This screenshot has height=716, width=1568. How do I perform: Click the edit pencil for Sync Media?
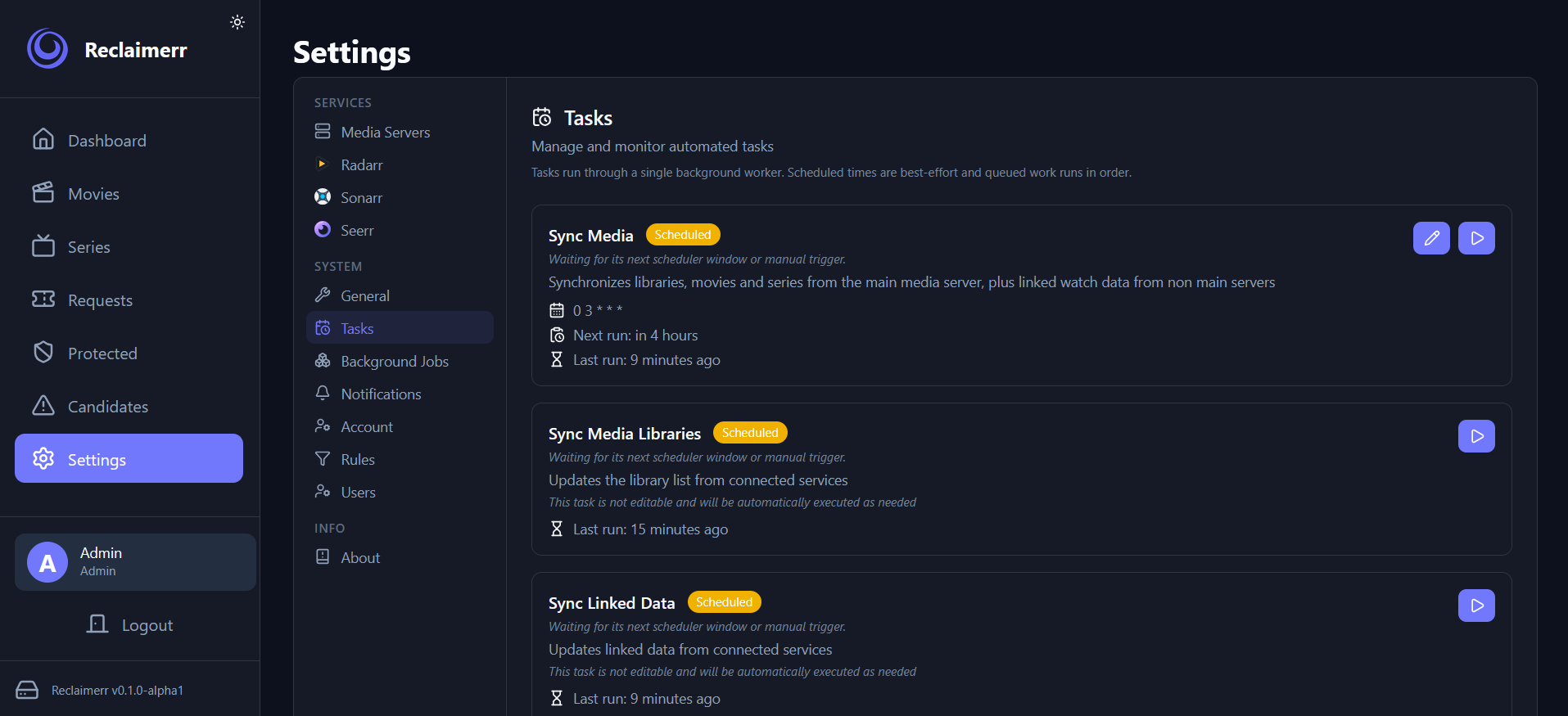1431,238
